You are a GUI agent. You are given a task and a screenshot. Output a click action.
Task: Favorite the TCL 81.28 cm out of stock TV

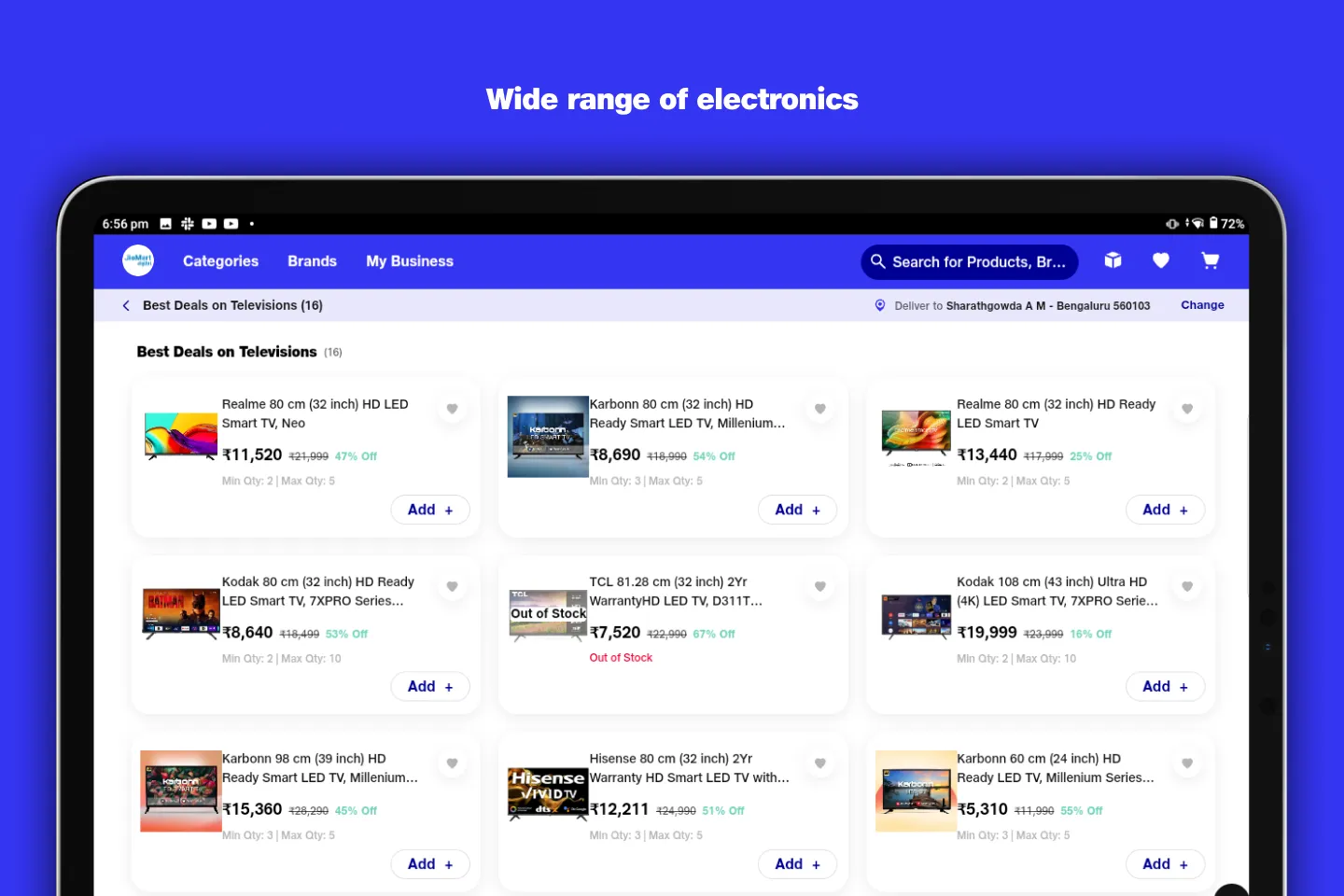pyautogui.click(x=820, y=586)
